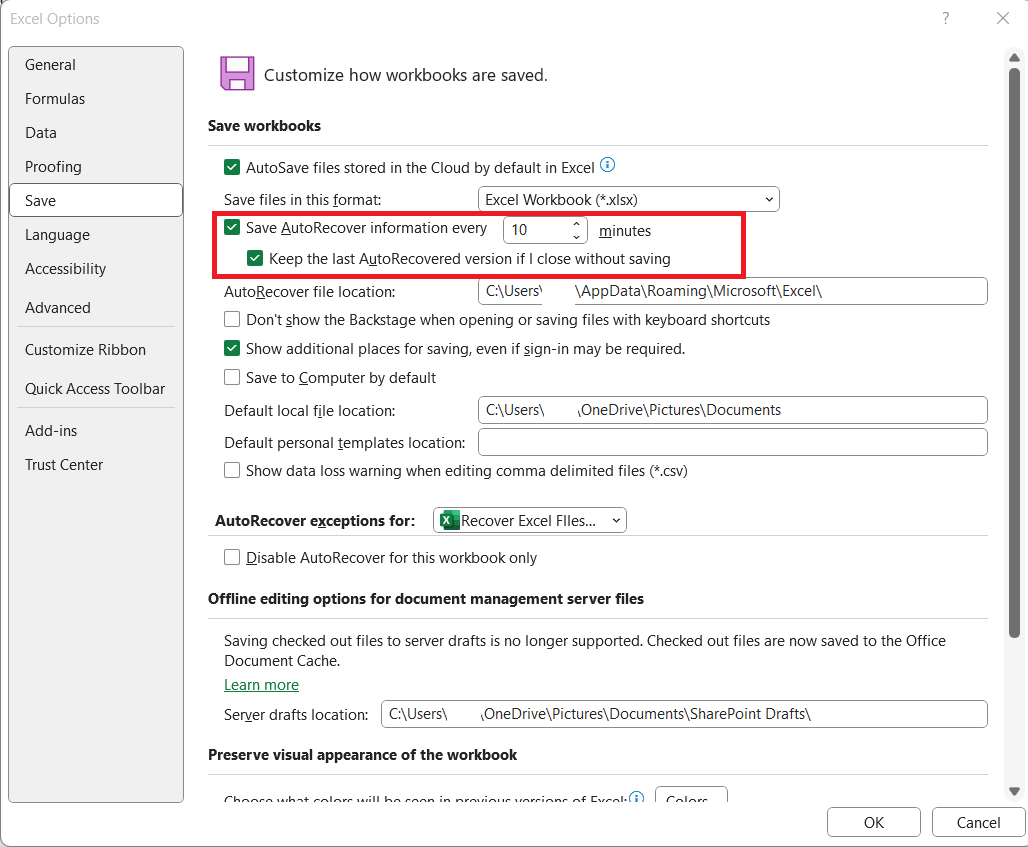Screen dimensions: 1028x847
Task: Click the AutoRecover minutes value field
Action: 536,230
